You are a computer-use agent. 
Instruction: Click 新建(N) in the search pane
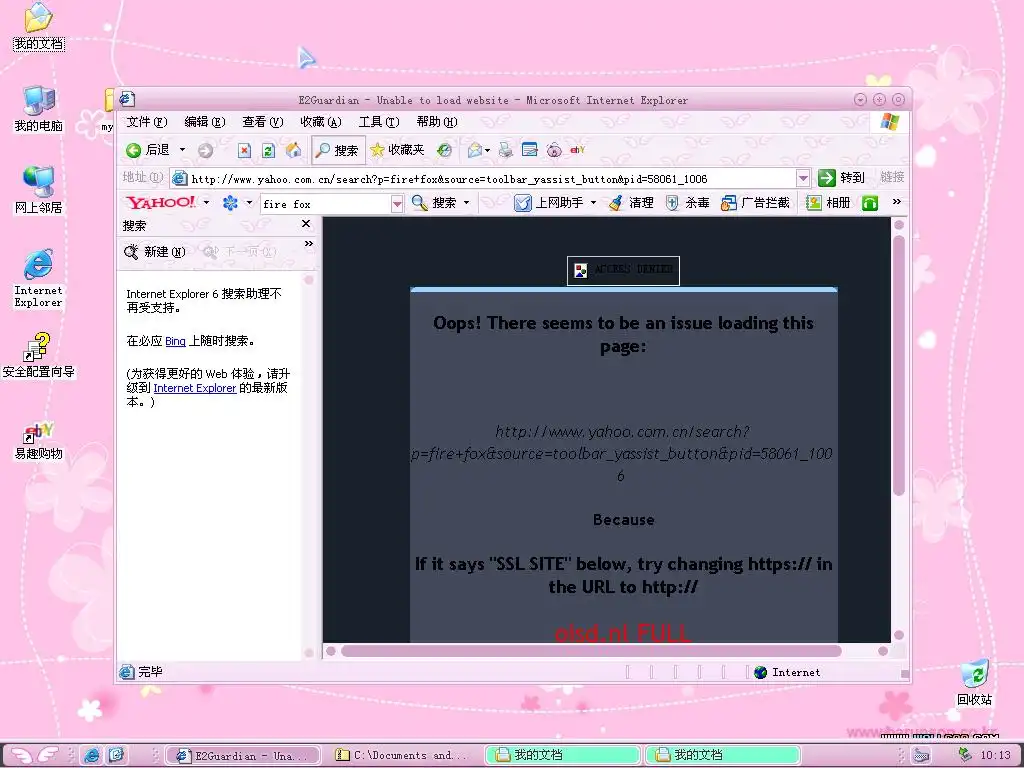coord(155,252)
